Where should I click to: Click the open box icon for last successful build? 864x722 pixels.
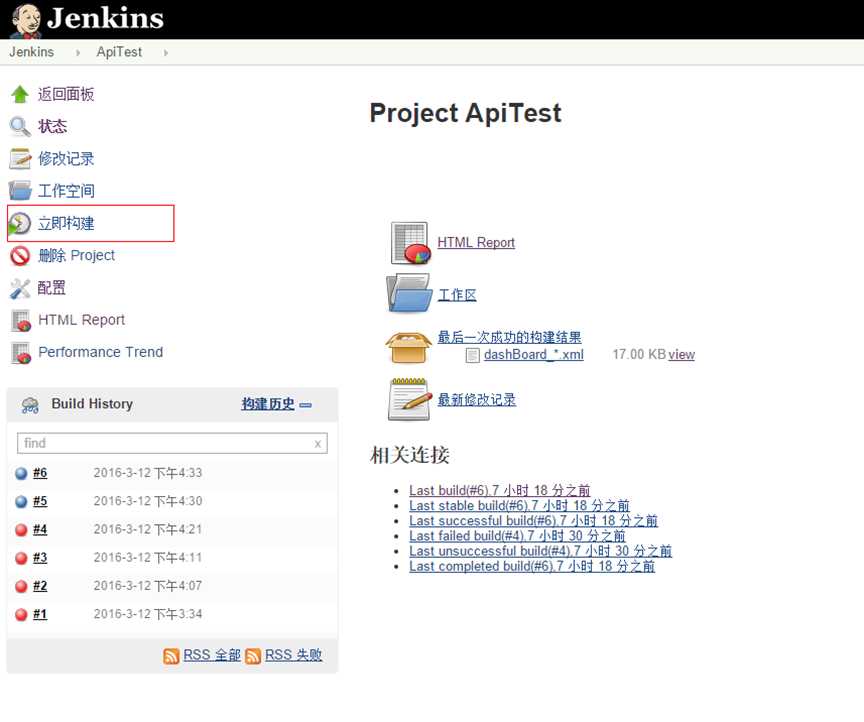(408, 347)
